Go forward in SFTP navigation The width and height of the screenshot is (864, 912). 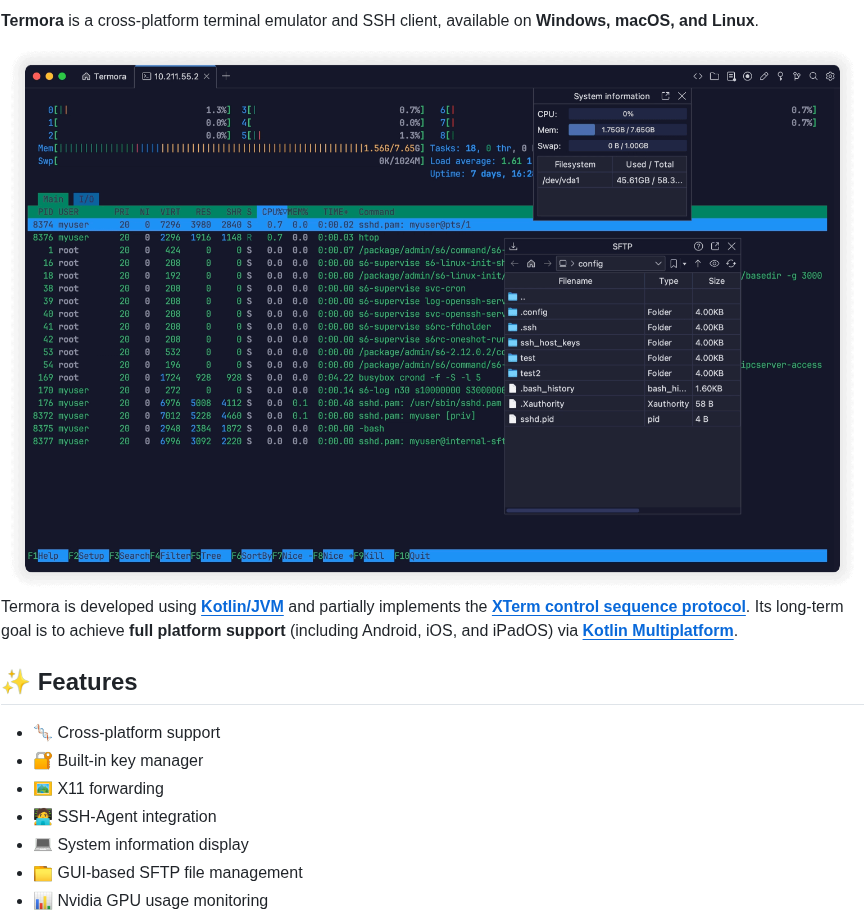pos(547,263)
